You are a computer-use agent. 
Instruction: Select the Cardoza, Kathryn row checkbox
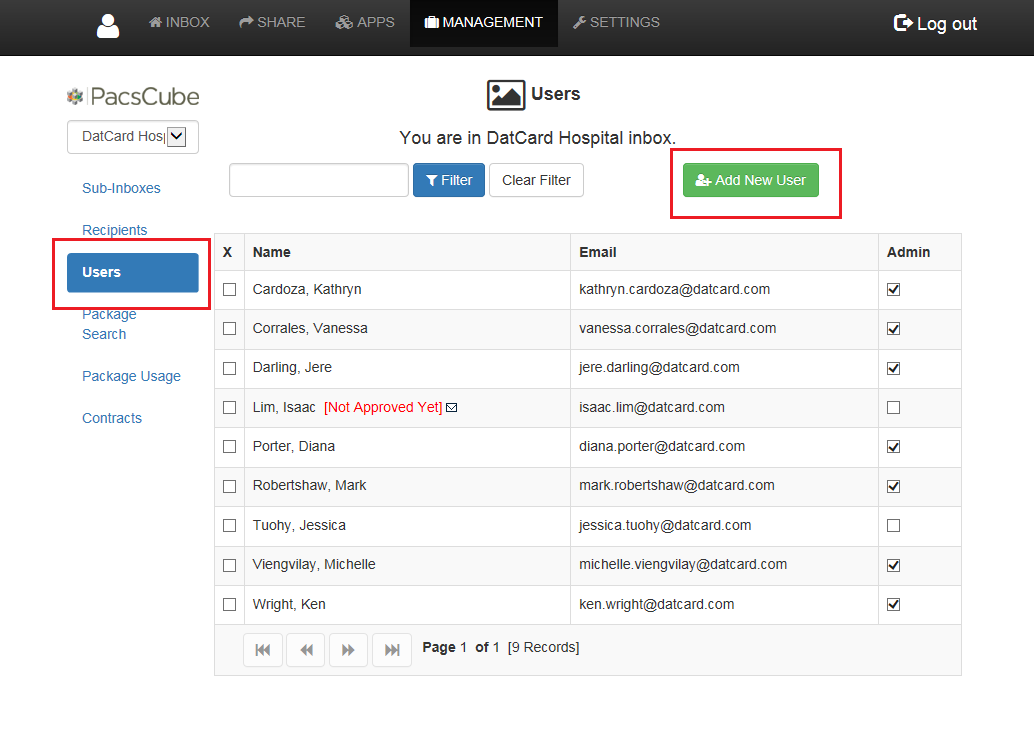click(x=229, y=289)
